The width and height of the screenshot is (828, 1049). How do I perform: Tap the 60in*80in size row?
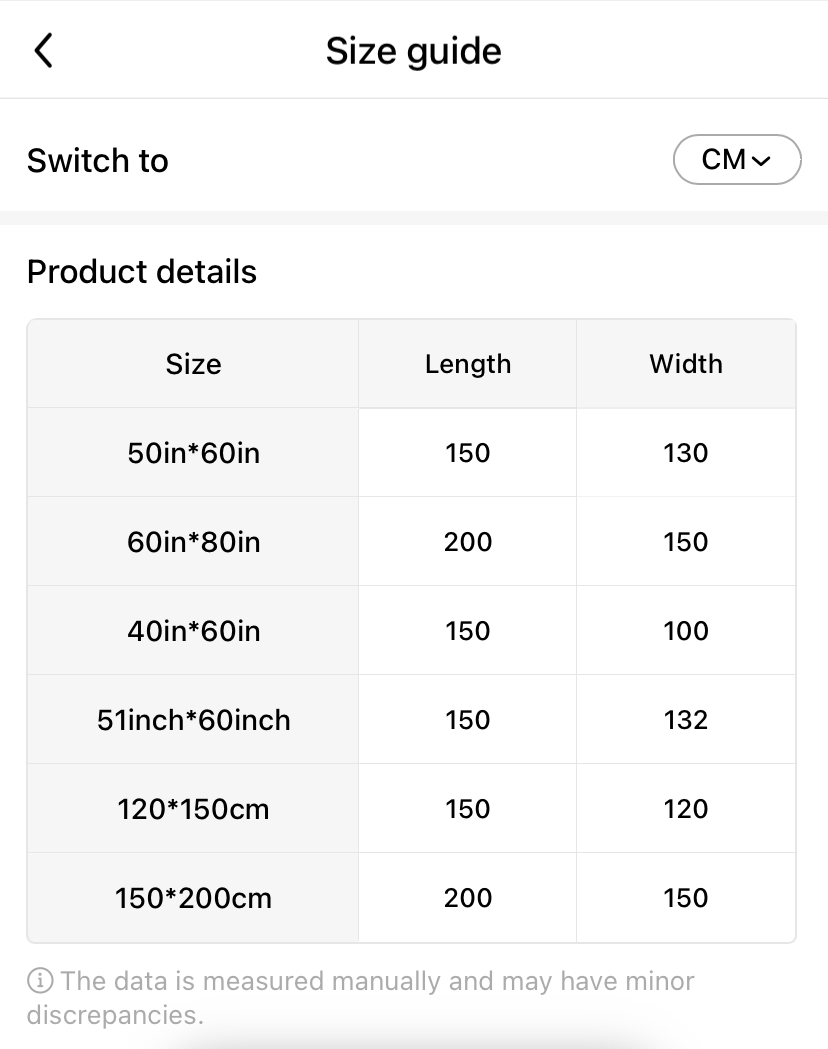[x=193, y=542]
